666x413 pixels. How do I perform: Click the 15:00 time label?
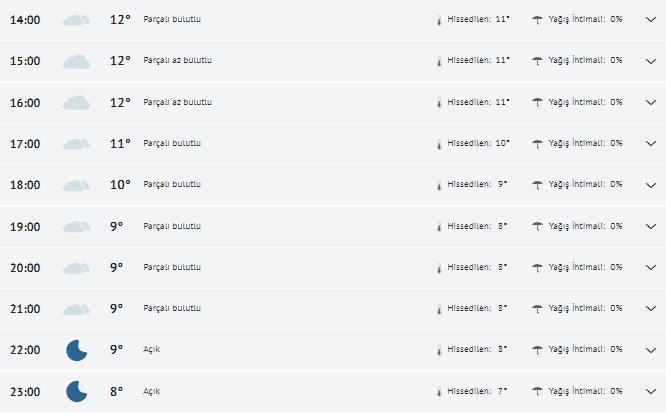[25, 61]
